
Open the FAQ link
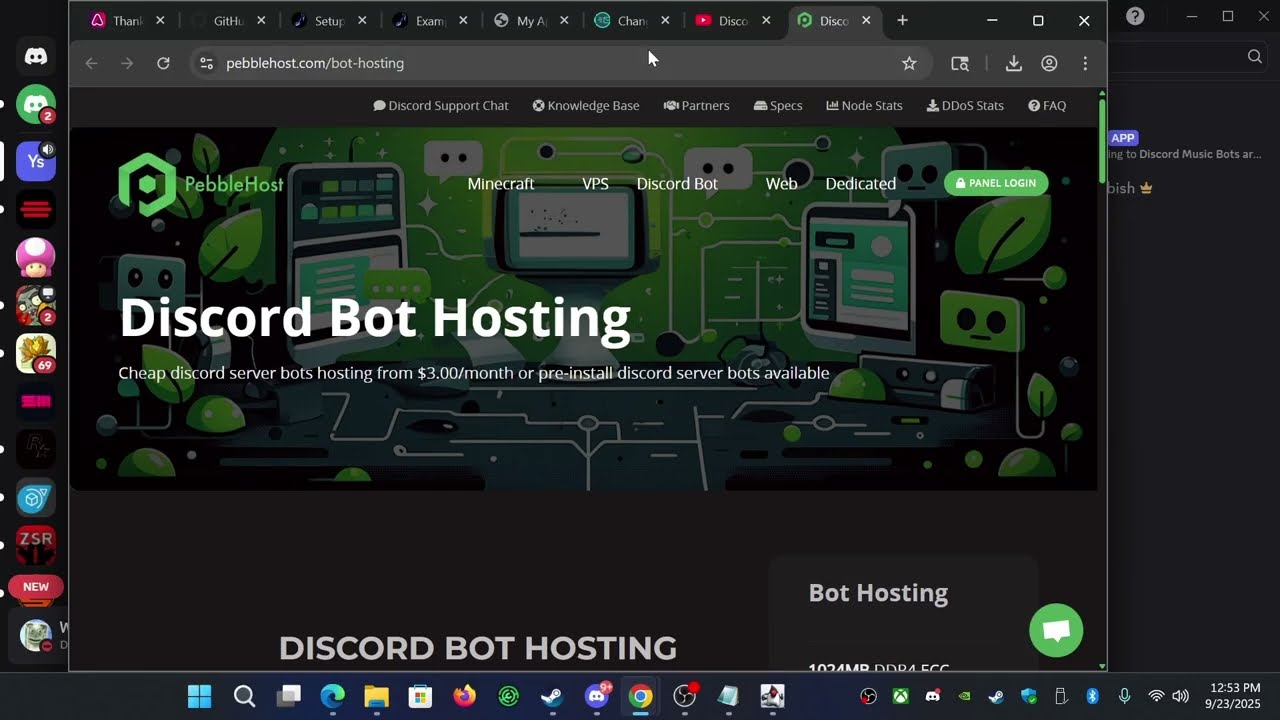pyautogui.click(x=1047, y=105)
